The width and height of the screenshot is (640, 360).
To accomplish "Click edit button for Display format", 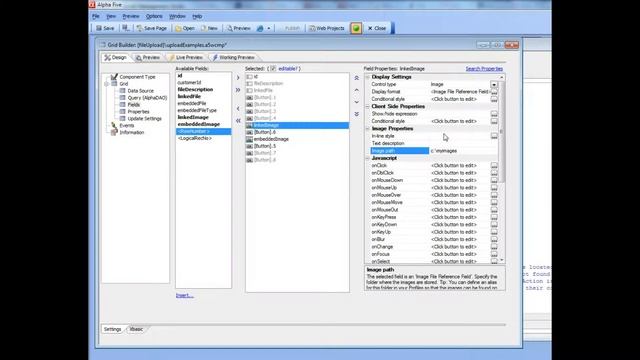I will (494, 92).
